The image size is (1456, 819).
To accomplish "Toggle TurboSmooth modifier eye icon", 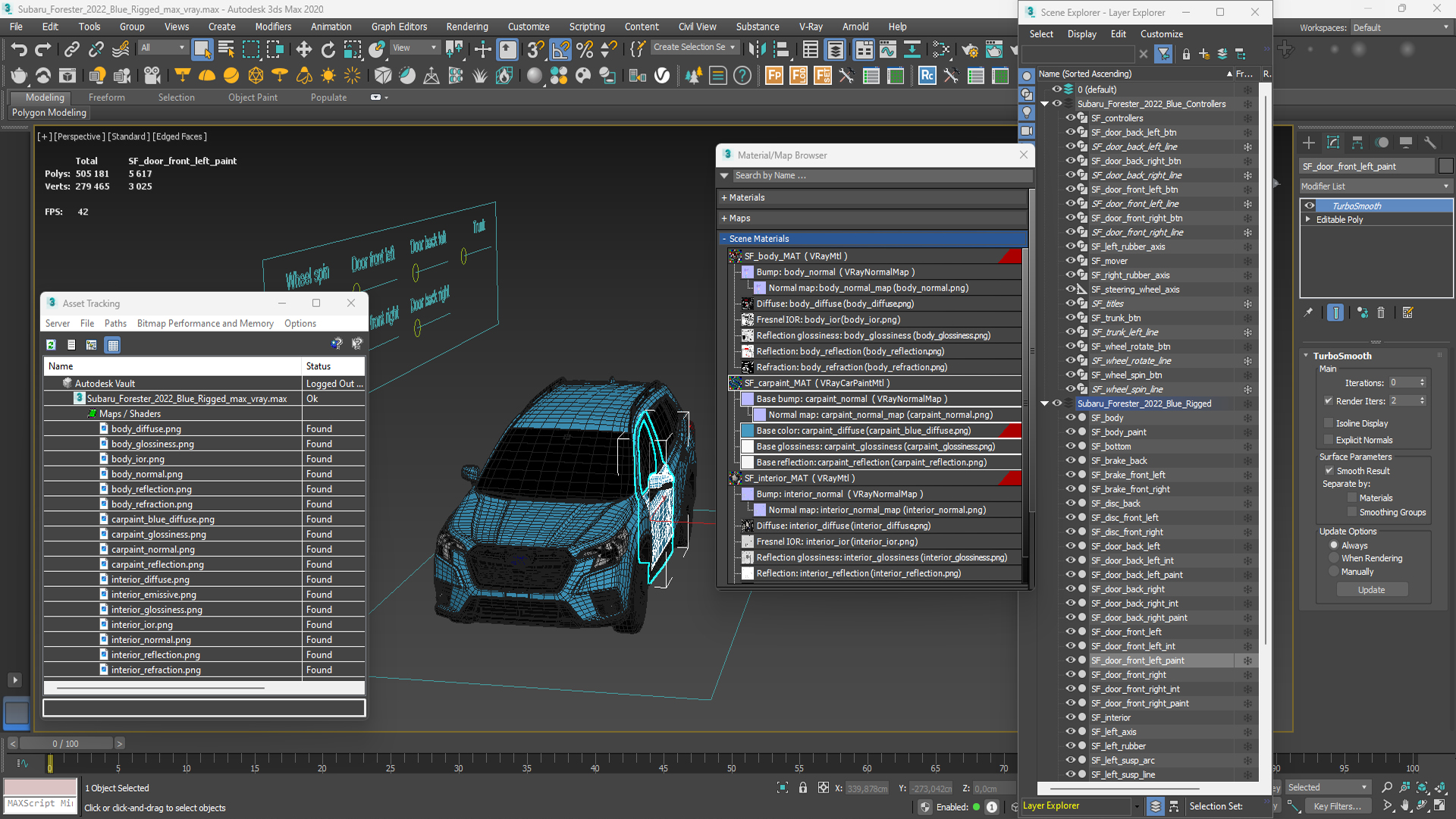I will click(1310, 206).
